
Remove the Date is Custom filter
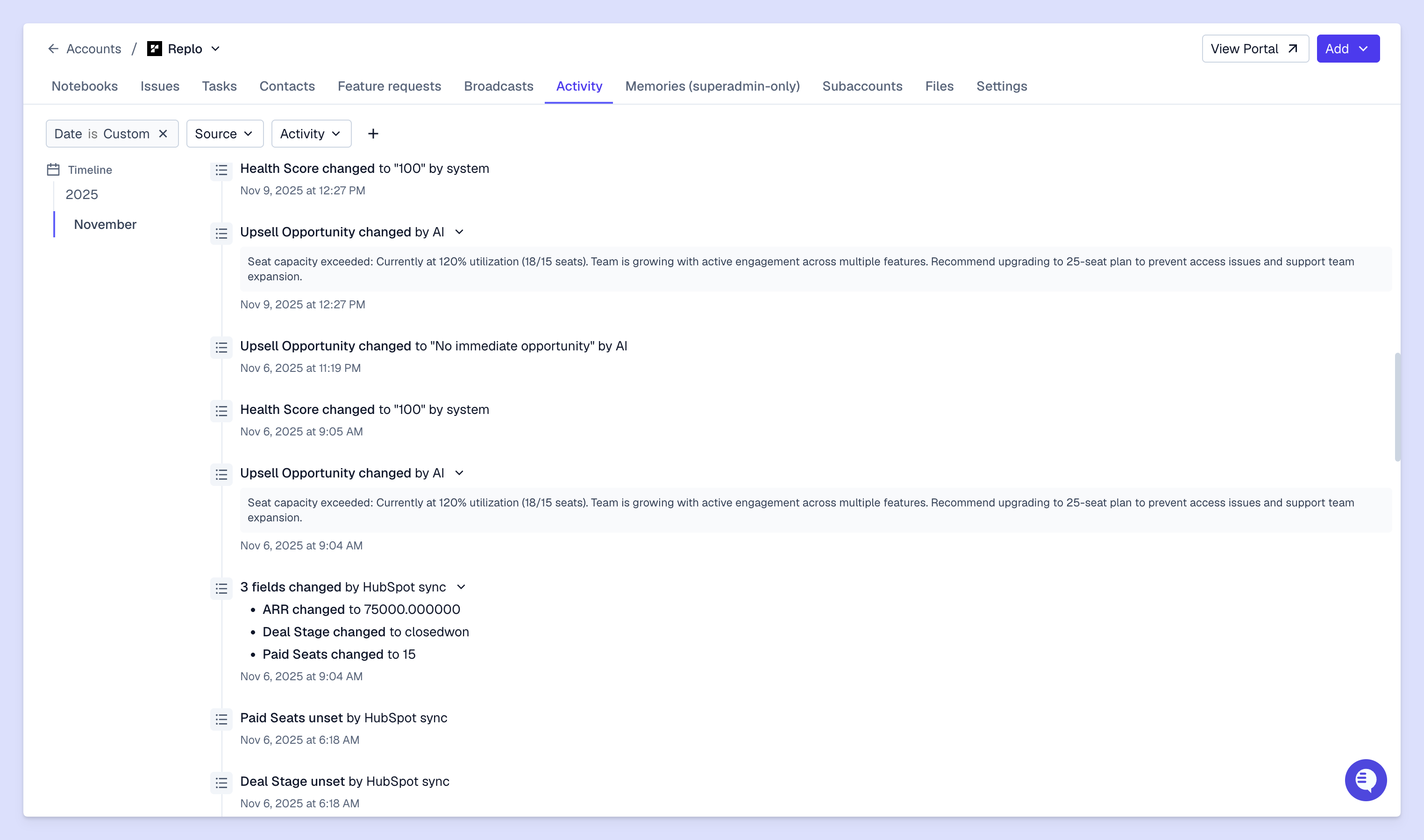tap(163, 134)
